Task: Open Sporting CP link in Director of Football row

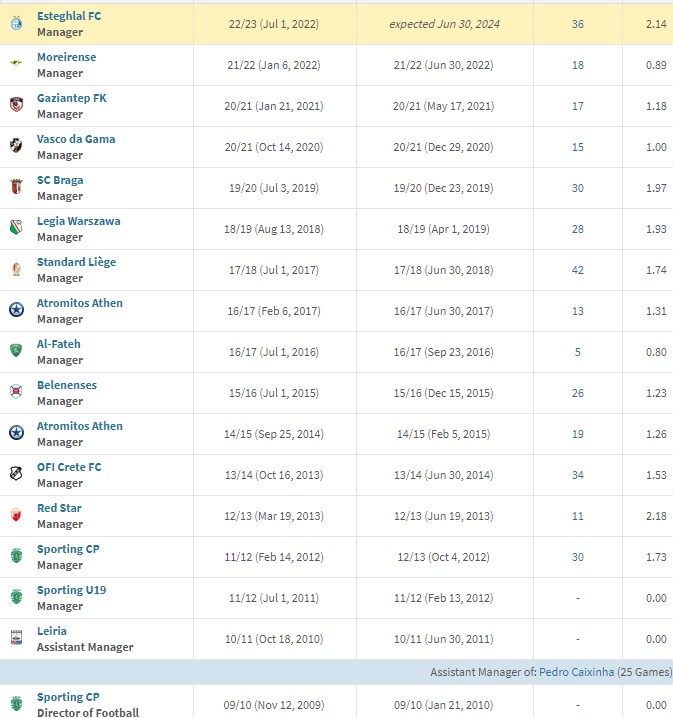Action: [68, 697]
